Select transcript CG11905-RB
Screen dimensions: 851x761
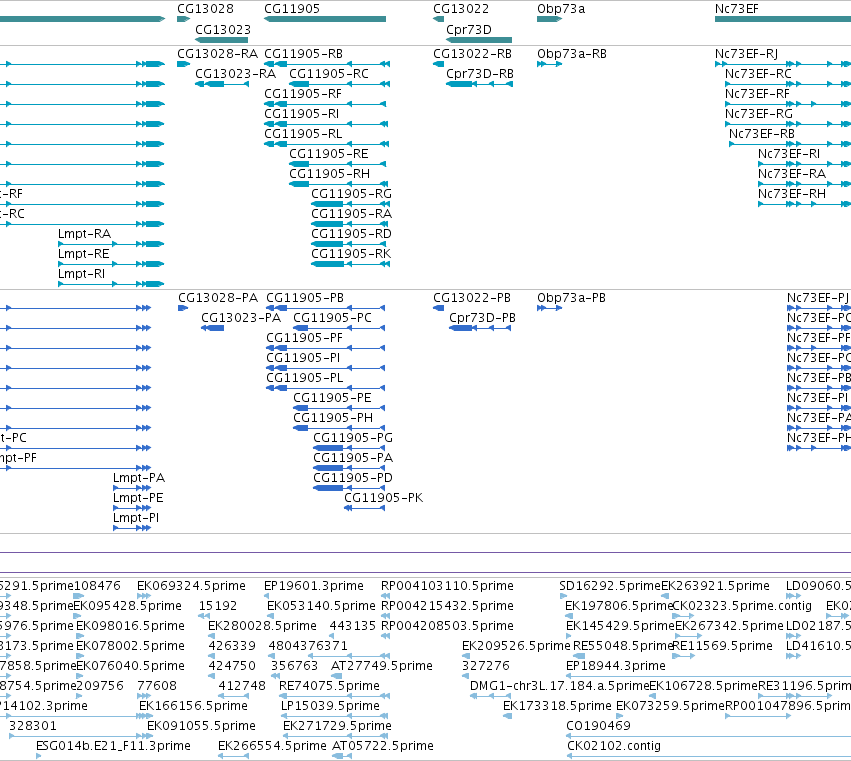pos(303,54)
